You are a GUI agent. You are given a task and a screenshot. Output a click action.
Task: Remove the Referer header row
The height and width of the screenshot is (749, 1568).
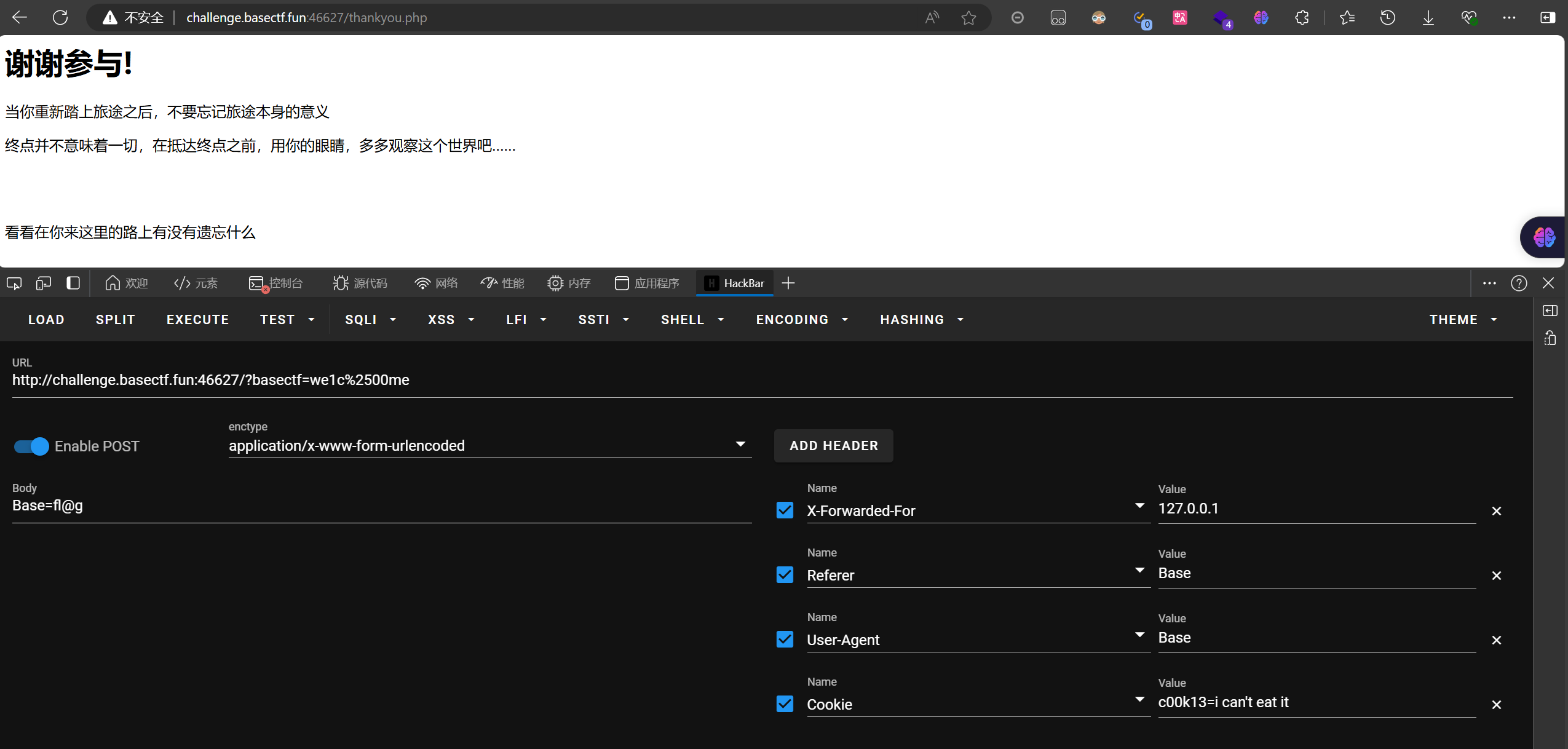(1497, 576)
